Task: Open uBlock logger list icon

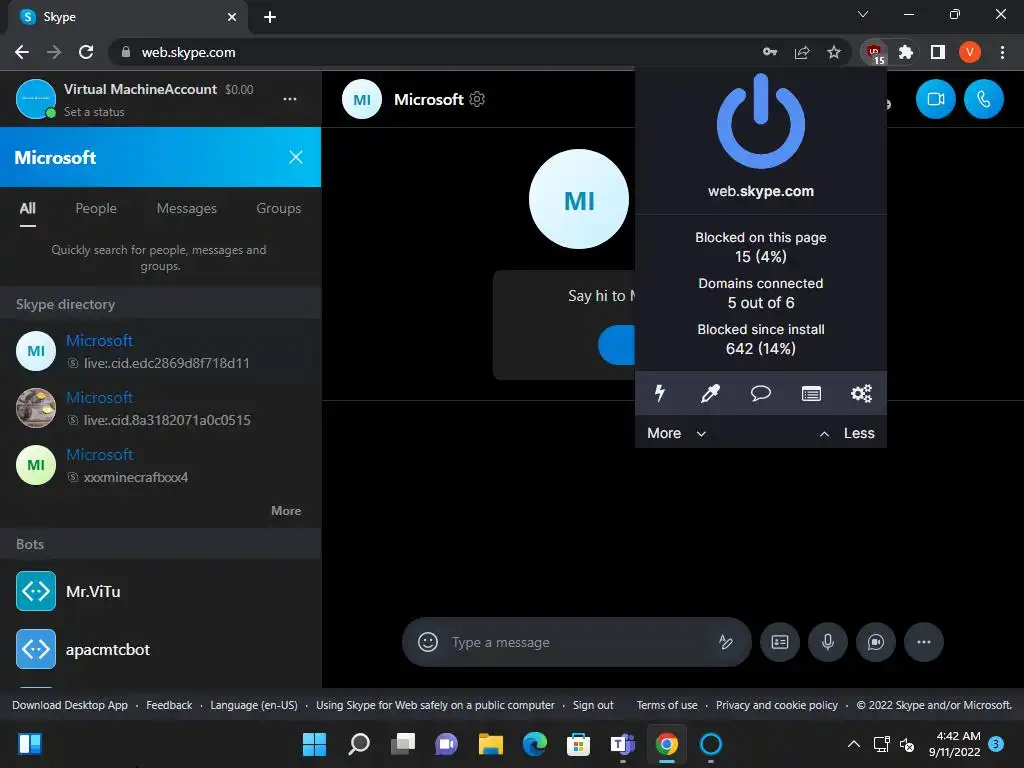Action: (x=811, y=393)
